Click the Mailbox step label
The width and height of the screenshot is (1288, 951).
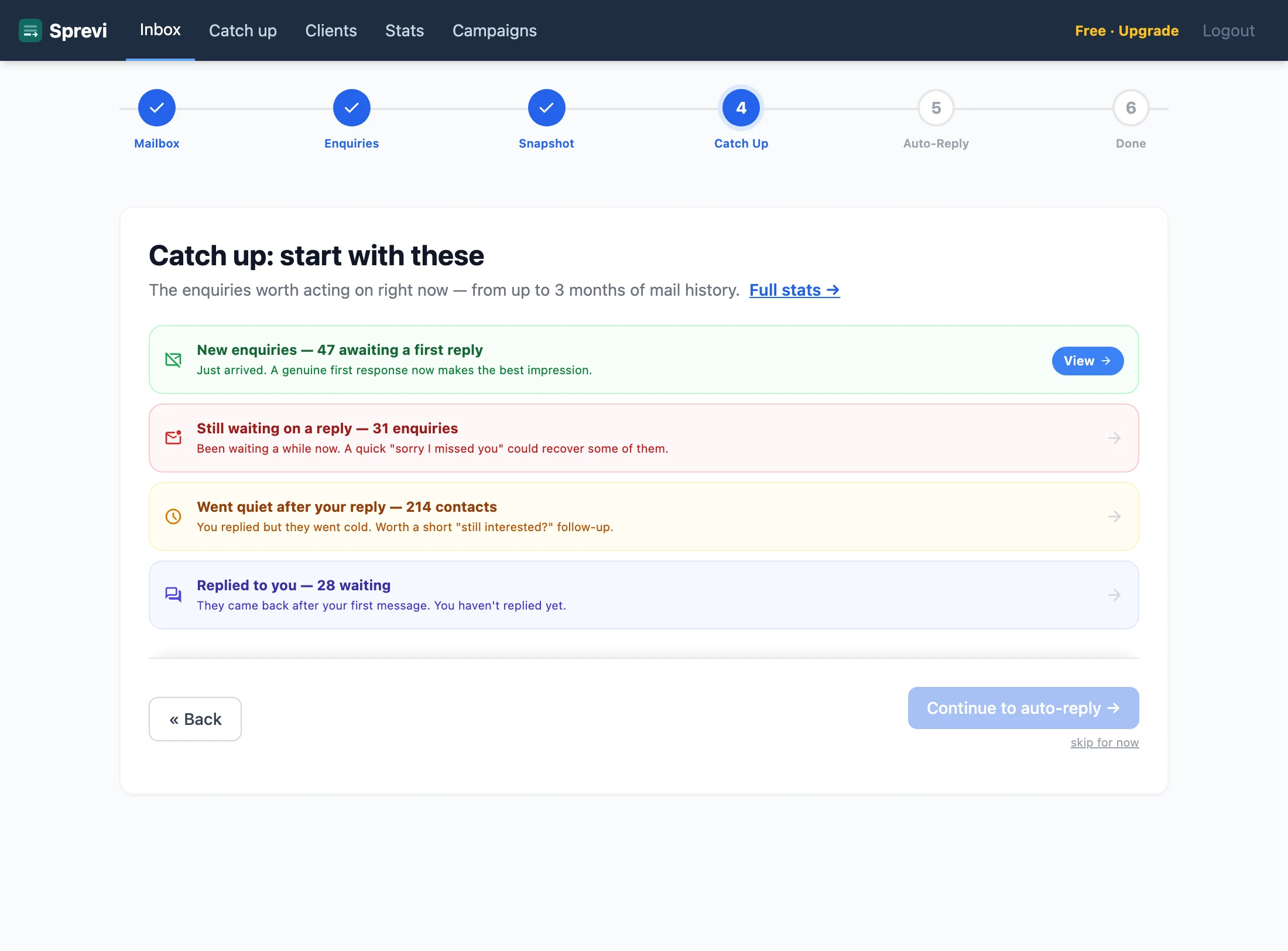point(157,143)
